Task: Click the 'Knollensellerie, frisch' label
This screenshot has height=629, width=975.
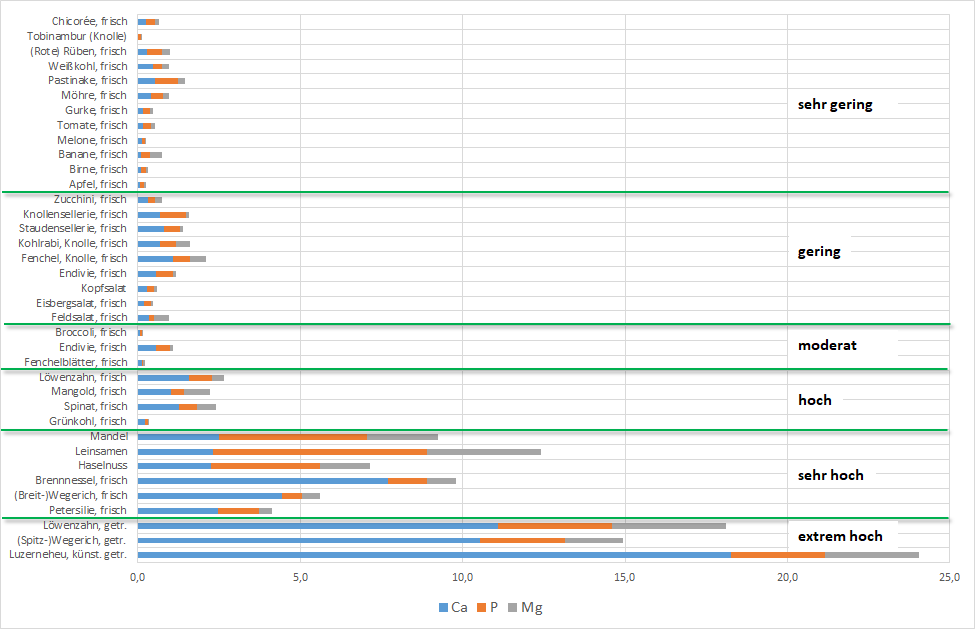Action: (75, 214)
